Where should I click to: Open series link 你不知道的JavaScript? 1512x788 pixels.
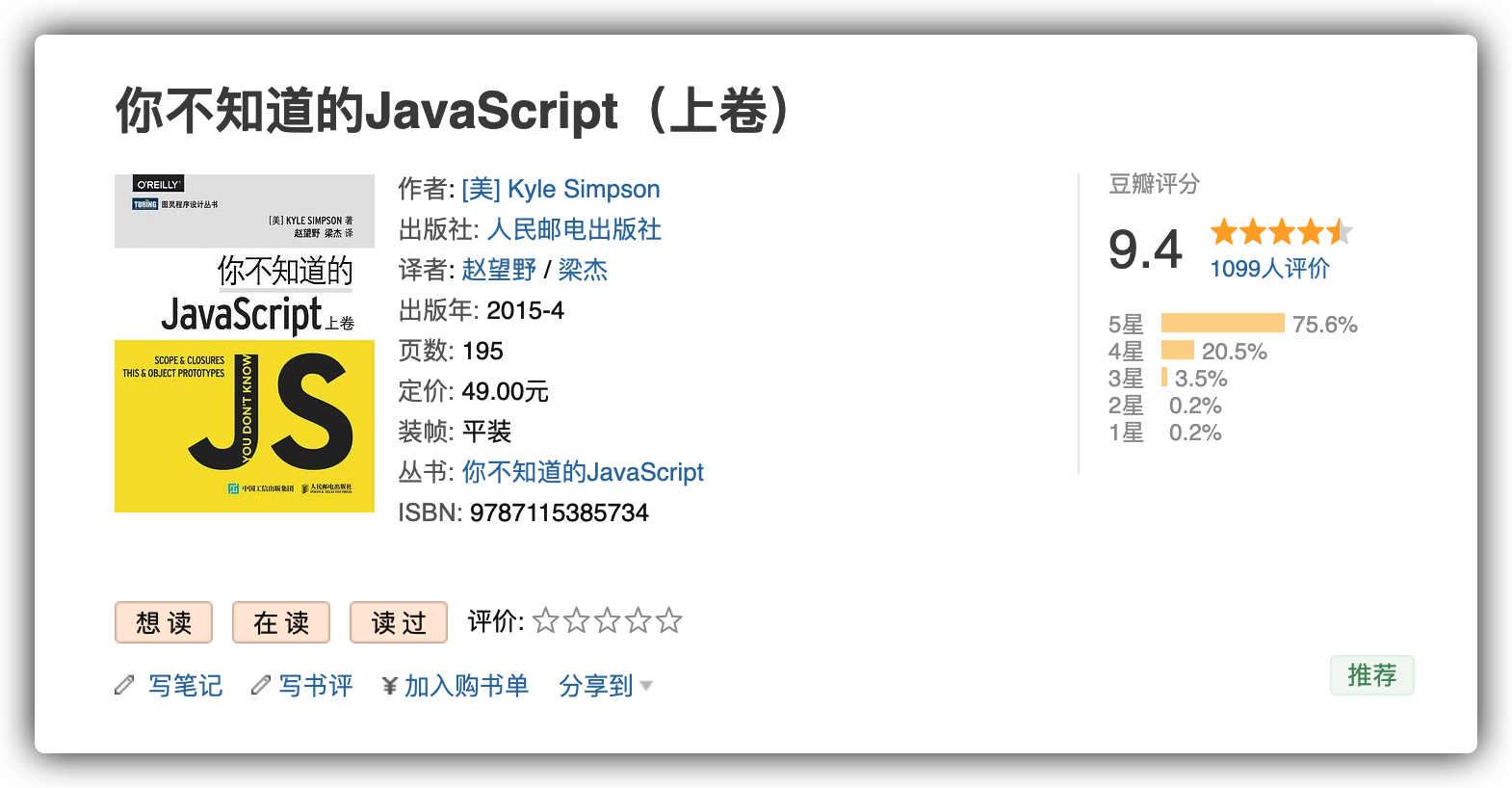pos(583,472)
